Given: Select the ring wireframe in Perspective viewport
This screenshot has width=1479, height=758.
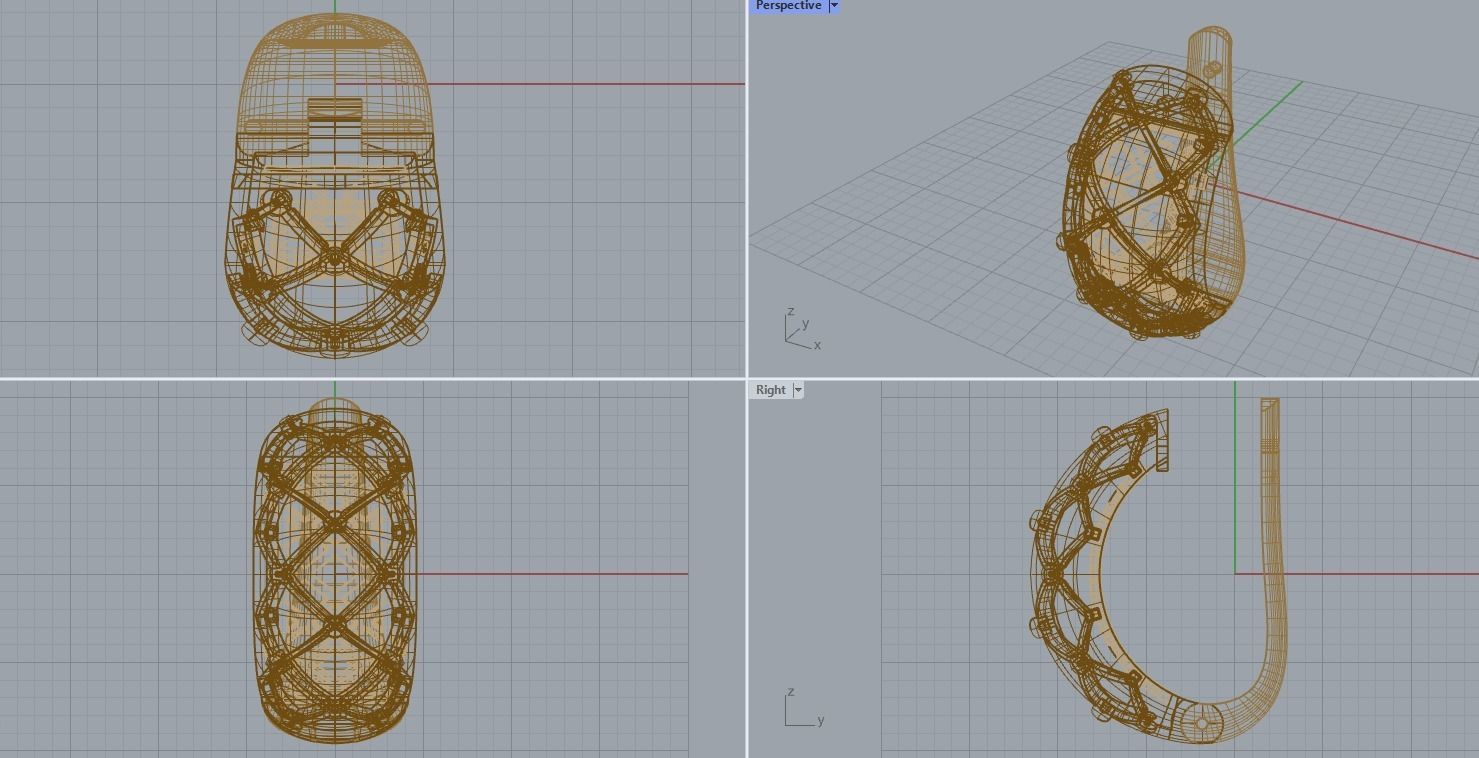Looking at the screenshot, I should pyautogui.click(x=1151, y=185).
